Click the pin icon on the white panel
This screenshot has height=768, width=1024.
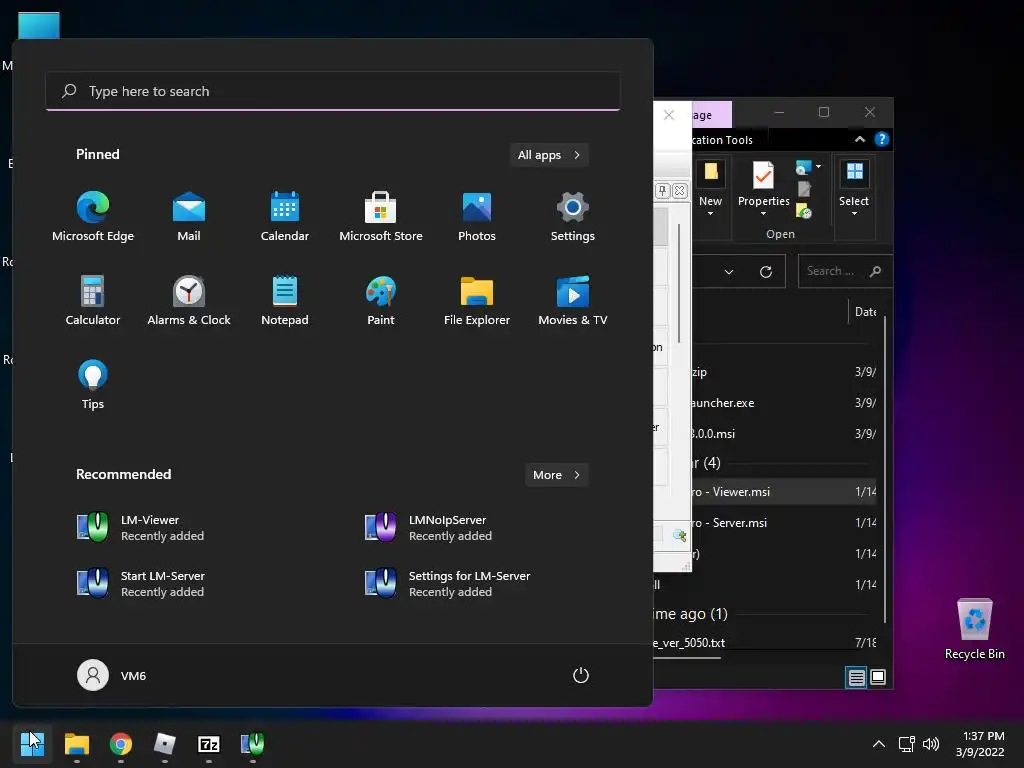(x=662, y=190)
